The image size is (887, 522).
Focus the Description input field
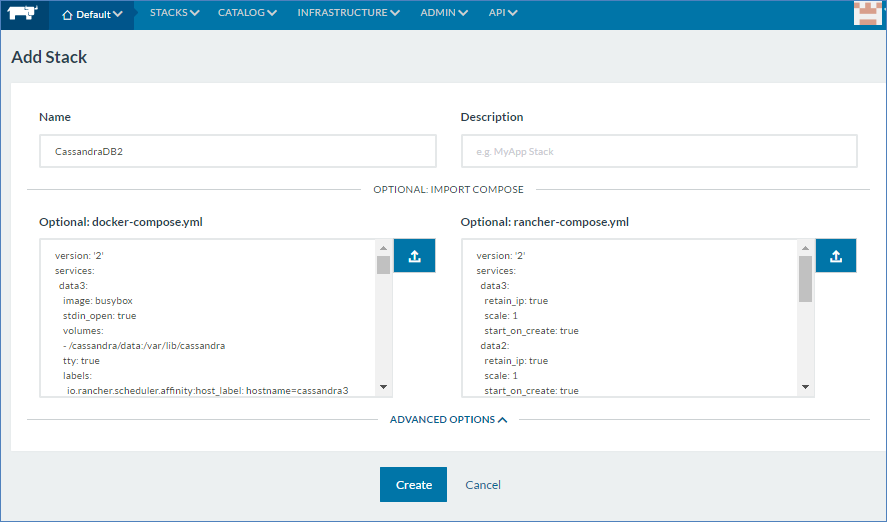pos(658,151)
